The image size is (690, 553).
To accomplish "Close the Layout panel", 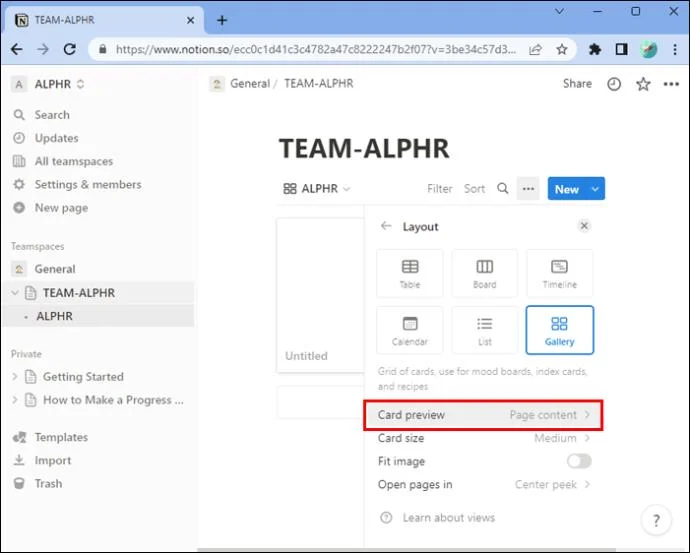I will click(x=584, y=226).
